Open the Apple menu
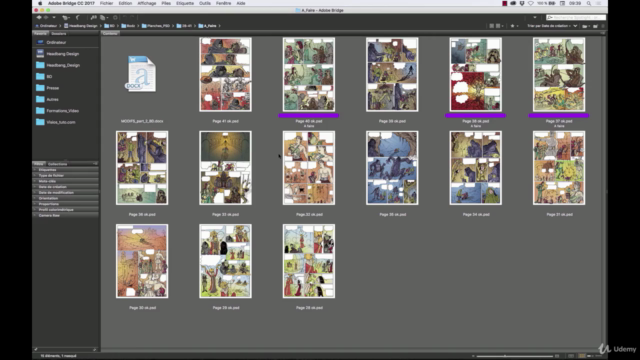 [x=40, y=3]
